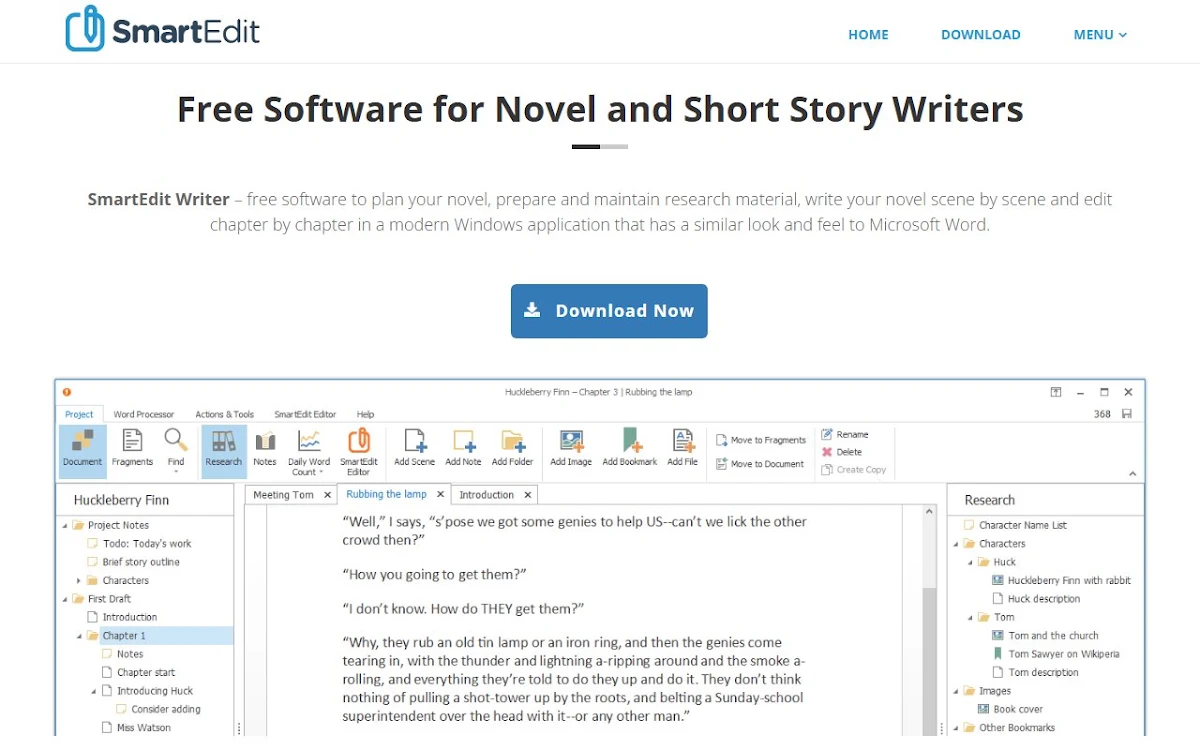Expand the MENU dropdown

[x=1100, y=34]
